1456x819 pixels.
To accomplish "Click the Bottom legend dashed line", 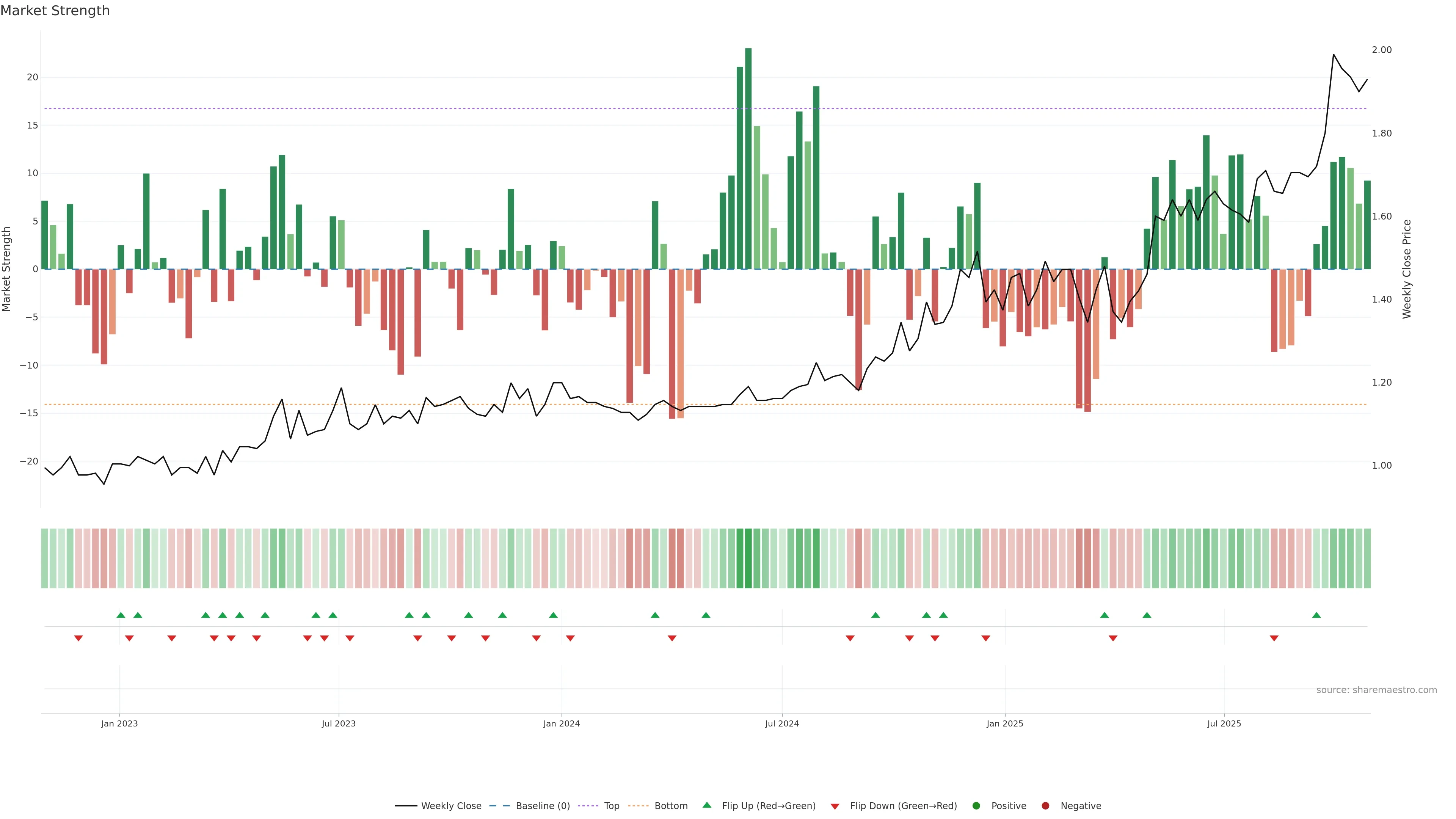I will point(639,806).
